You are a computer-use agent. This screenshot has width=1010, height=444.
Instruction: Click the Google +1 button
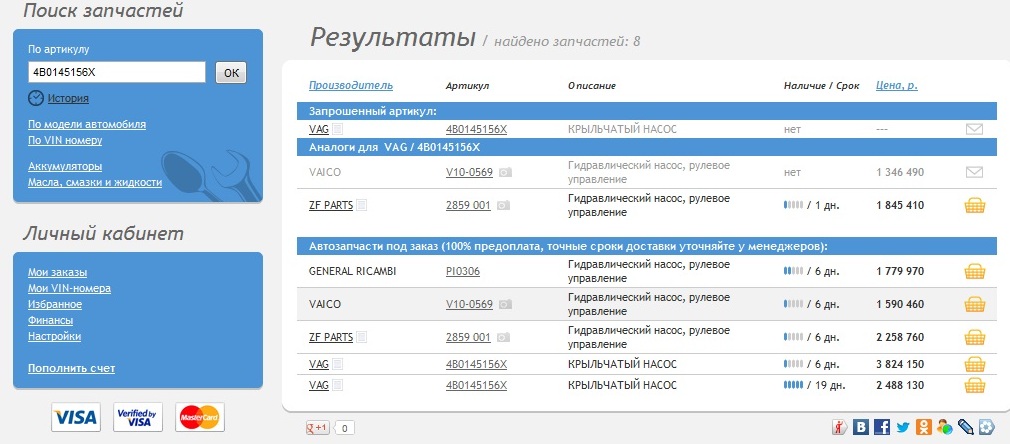[318, 427]
